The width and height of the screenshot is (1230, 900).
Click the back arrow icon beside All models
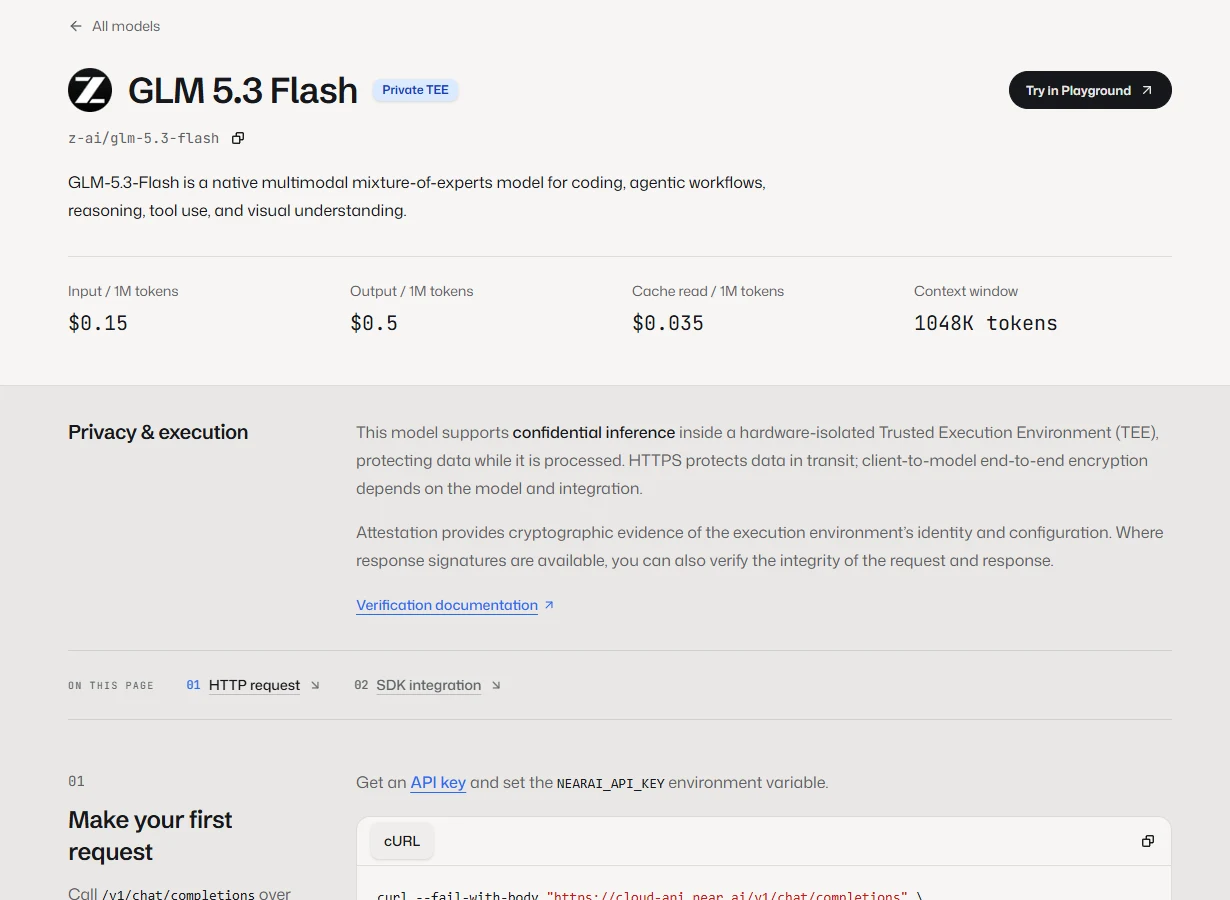point(76,26)
